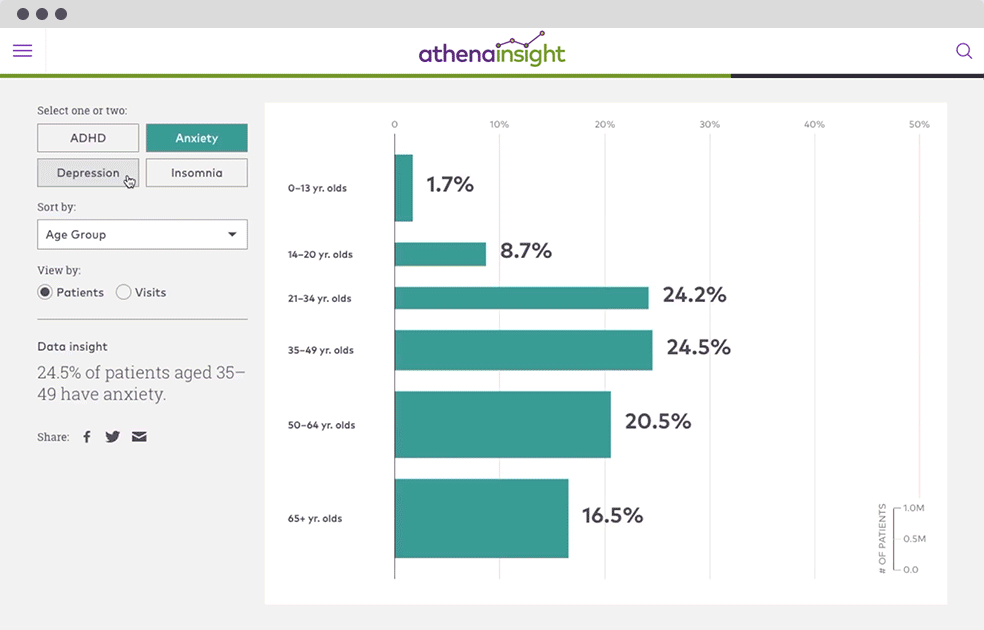The image size is (984, 630).
Task: Click the 65+ yr. olds bar
Action: (480, 518)
